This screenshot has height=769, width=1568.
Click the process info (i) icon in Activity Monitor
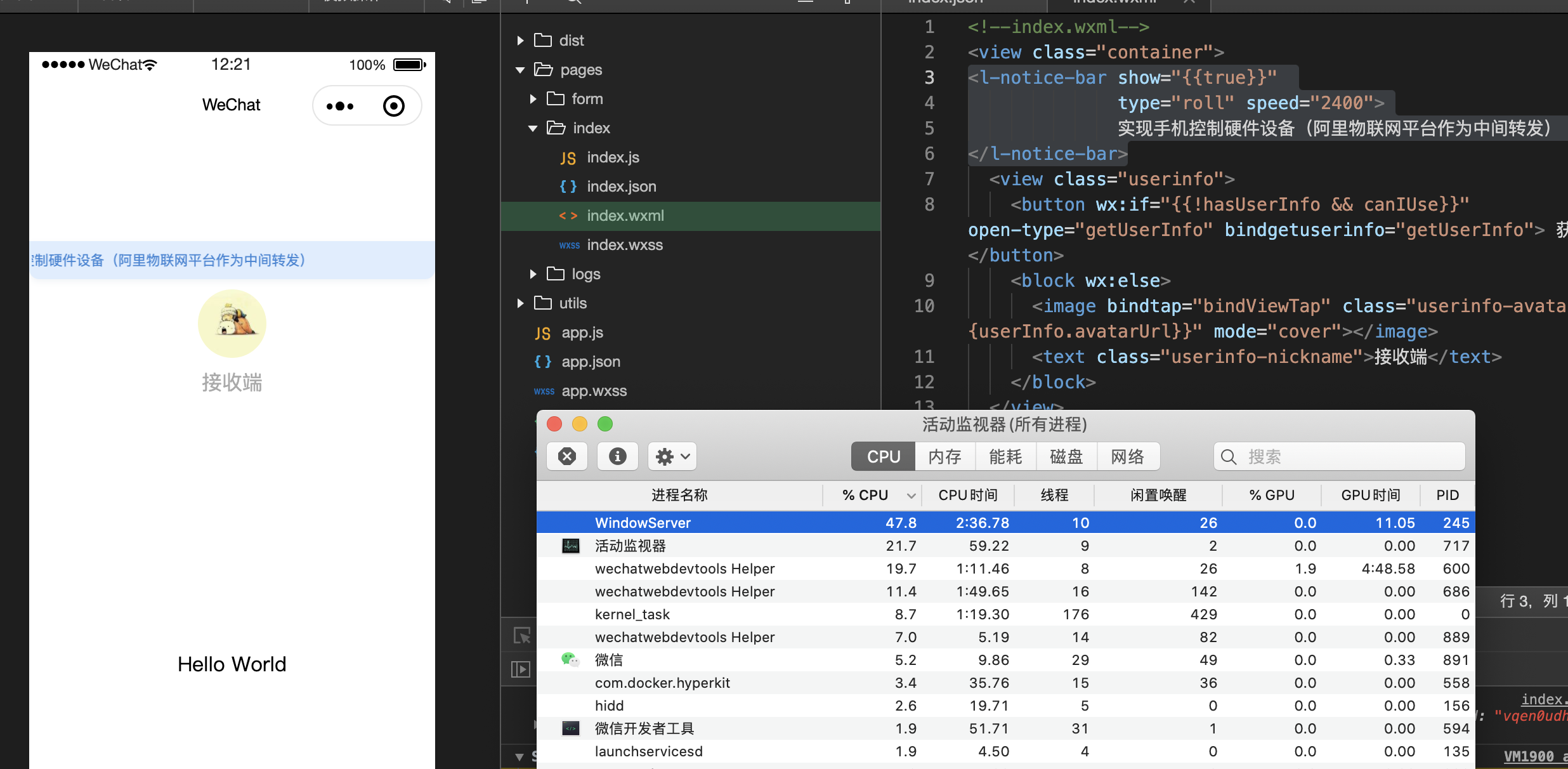coord(617,456)
